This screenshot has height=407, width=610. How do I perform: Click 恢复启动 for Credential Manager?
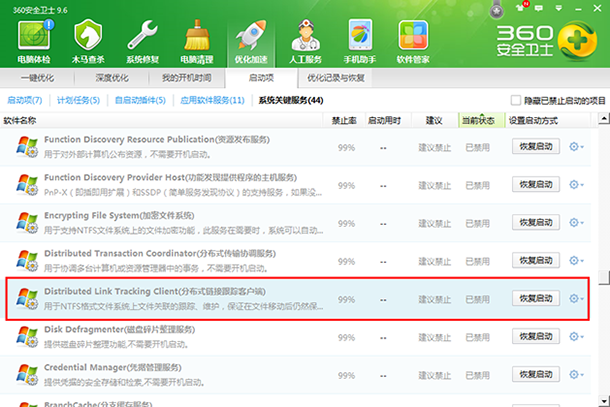pyautogui.click(x=536, y=375)
